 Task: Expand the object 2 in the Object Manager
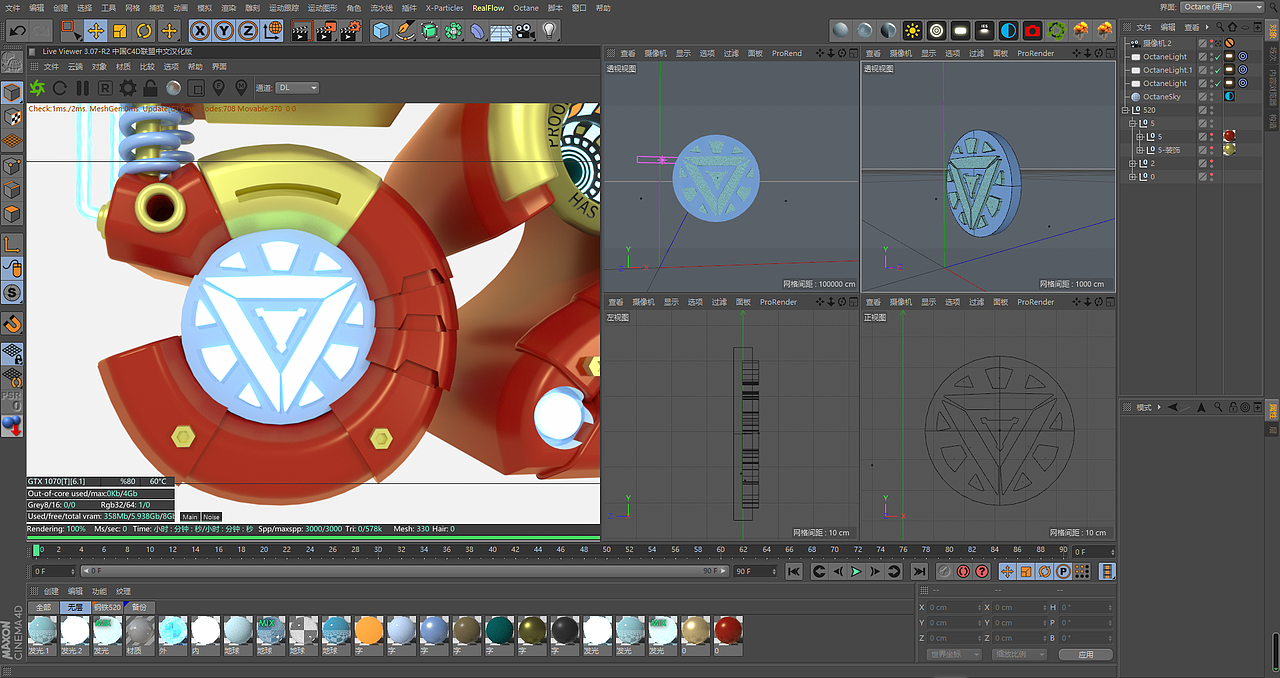pyautogui.click(x=1133, y=163)
